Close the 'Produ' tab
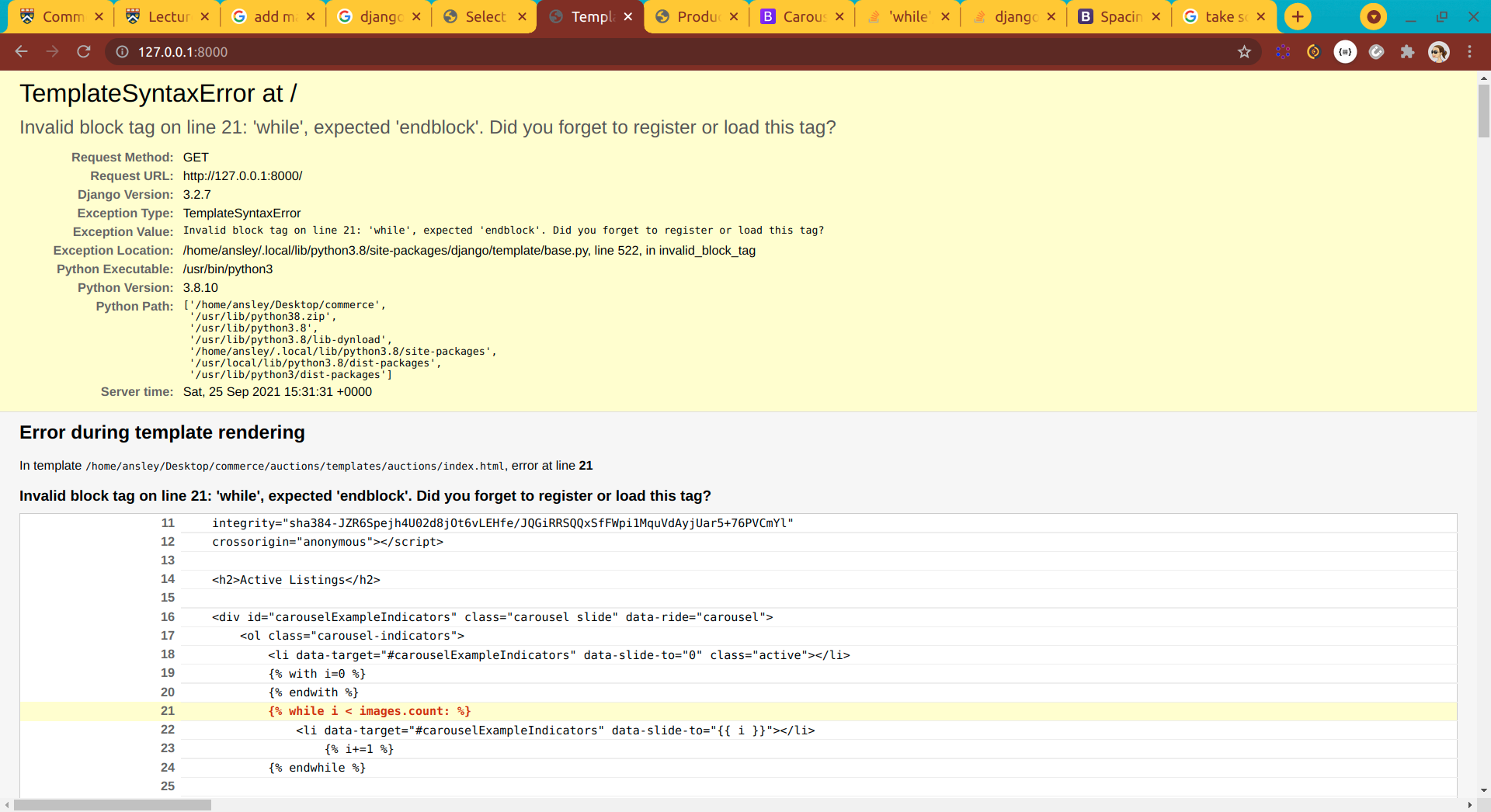The image size is (1491, 812). pyautogui.click(x=734, y=16)
